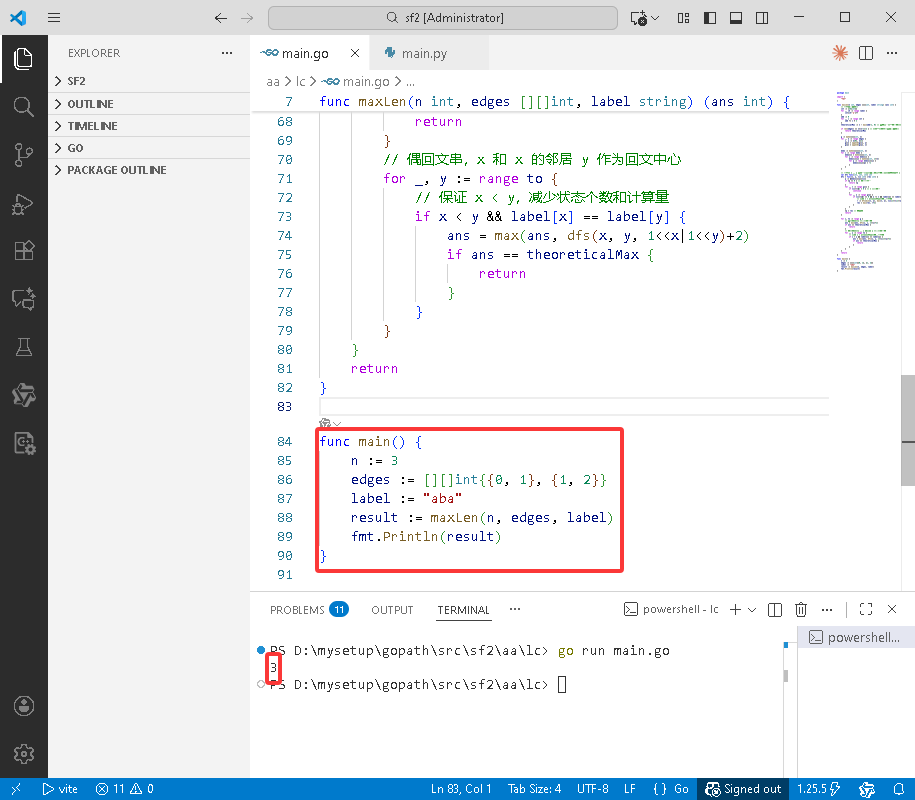Image resolution: width=915 pixels, height=800 pixels.
Task: Open the PROBLEMS panel tab
Action: [x=309, y=610]
